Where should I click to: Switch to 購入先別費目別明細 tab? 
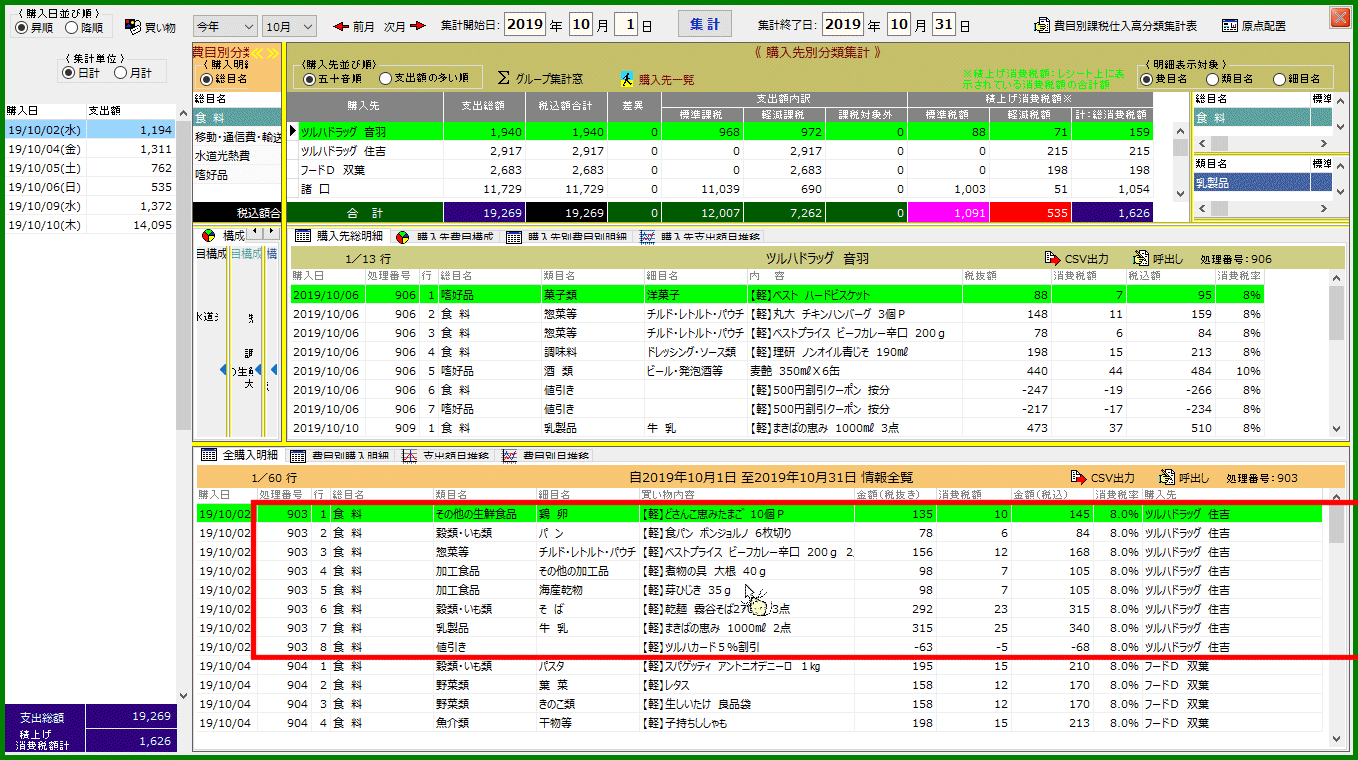567,237
